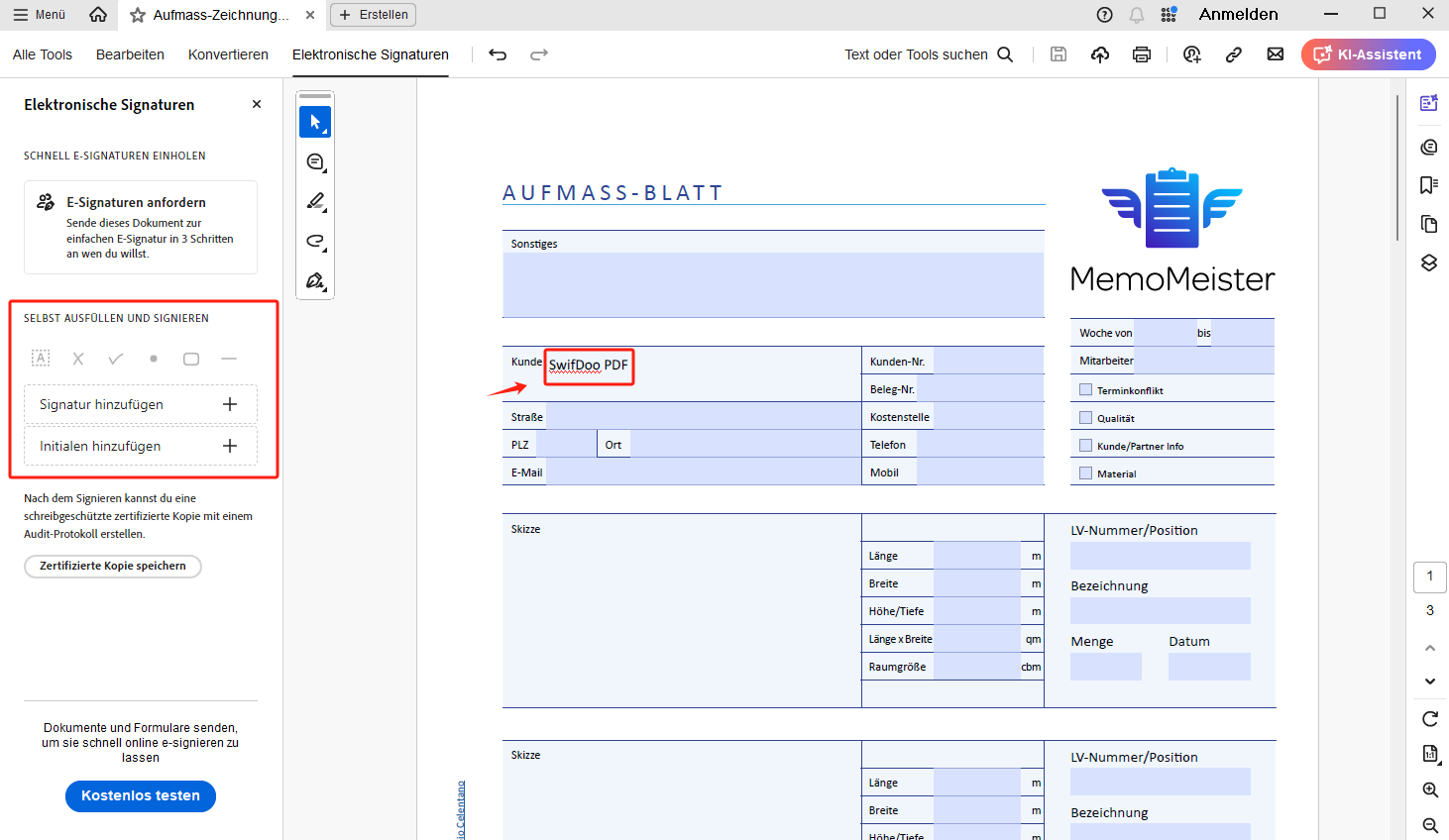This screenshot has height=840, width=1449.
Task: Open the layers side panel icon
Action: 1428,262
